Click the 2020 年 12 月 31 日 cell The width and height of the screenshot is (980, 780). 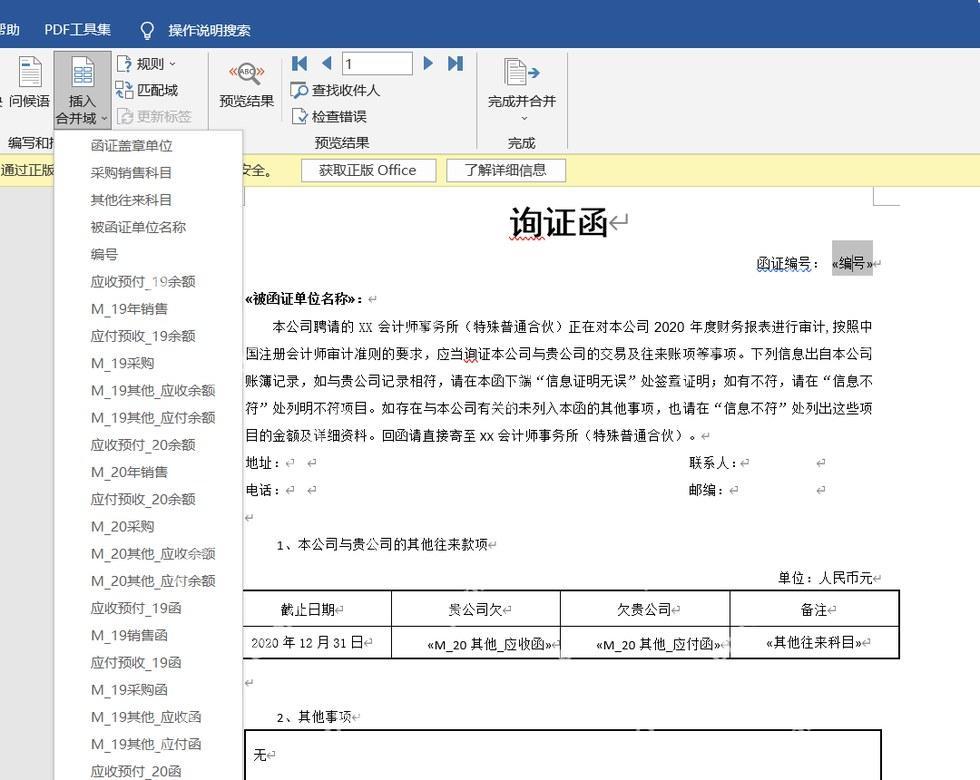(x=307, y=642)
